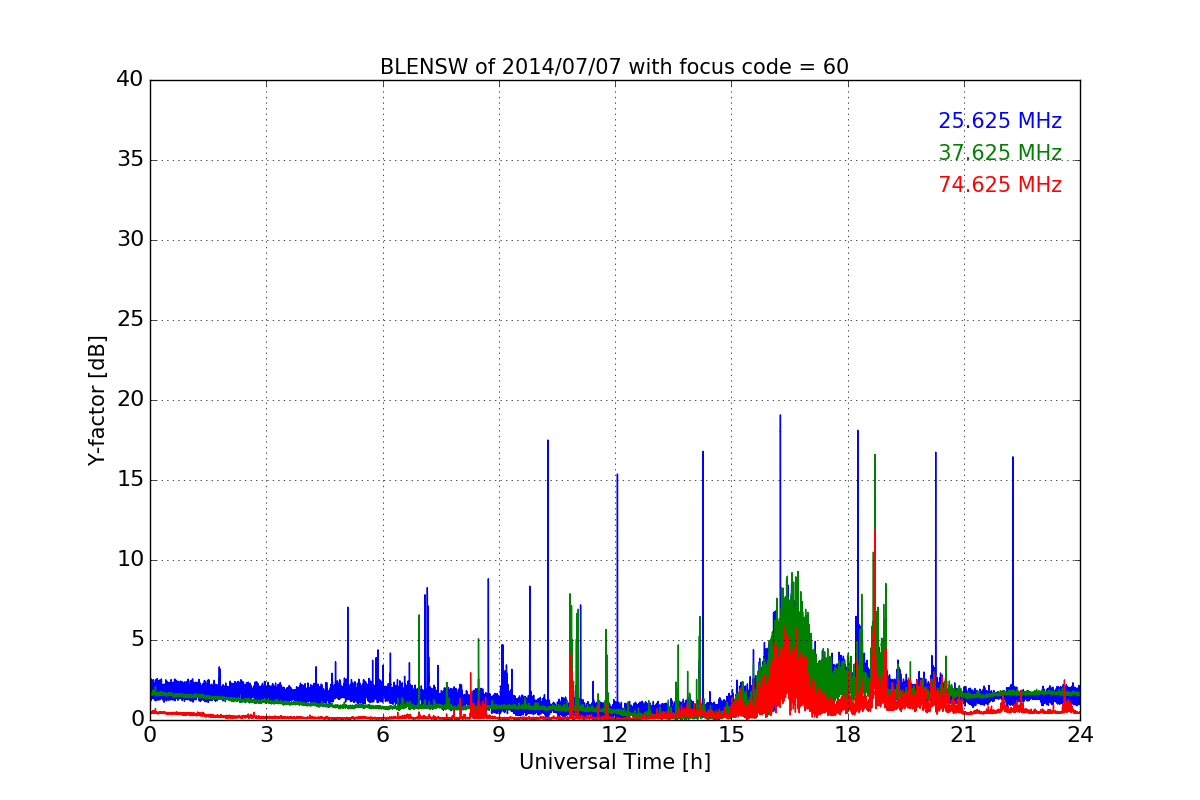Click the tallest blue spike near 16 h

point(780,416)
